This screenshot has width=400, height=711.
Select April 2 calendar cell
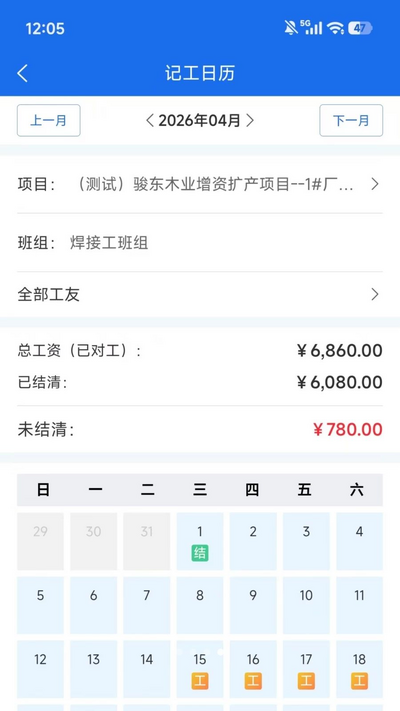pos(253,541)
